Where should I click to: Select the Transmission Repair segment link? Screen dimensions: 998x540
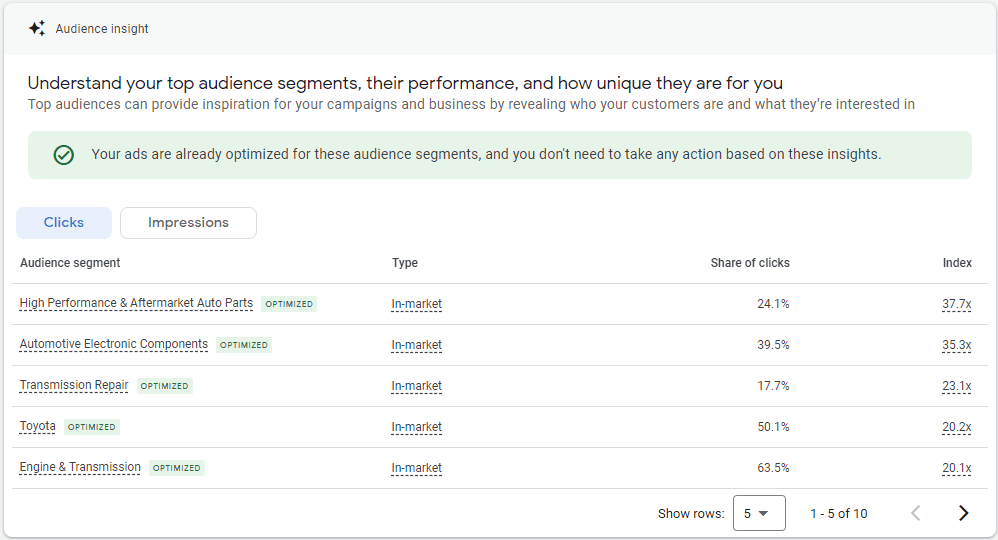pyautogui.click(x=74, y=385)
